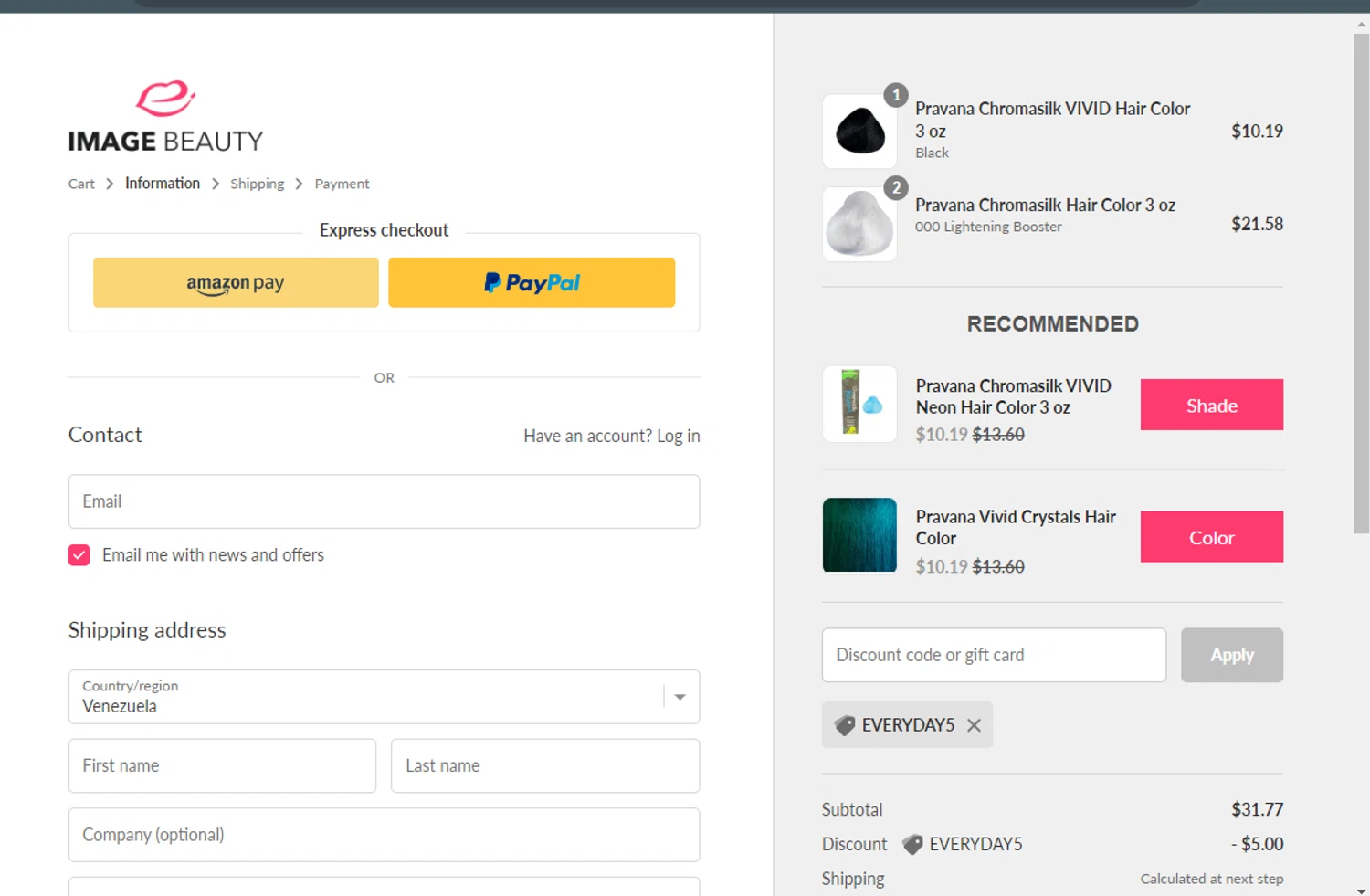This screenshot has width=1370, height=896.
Task: Click the order summary scrollbar
Action: click(x=1361, y=283)
